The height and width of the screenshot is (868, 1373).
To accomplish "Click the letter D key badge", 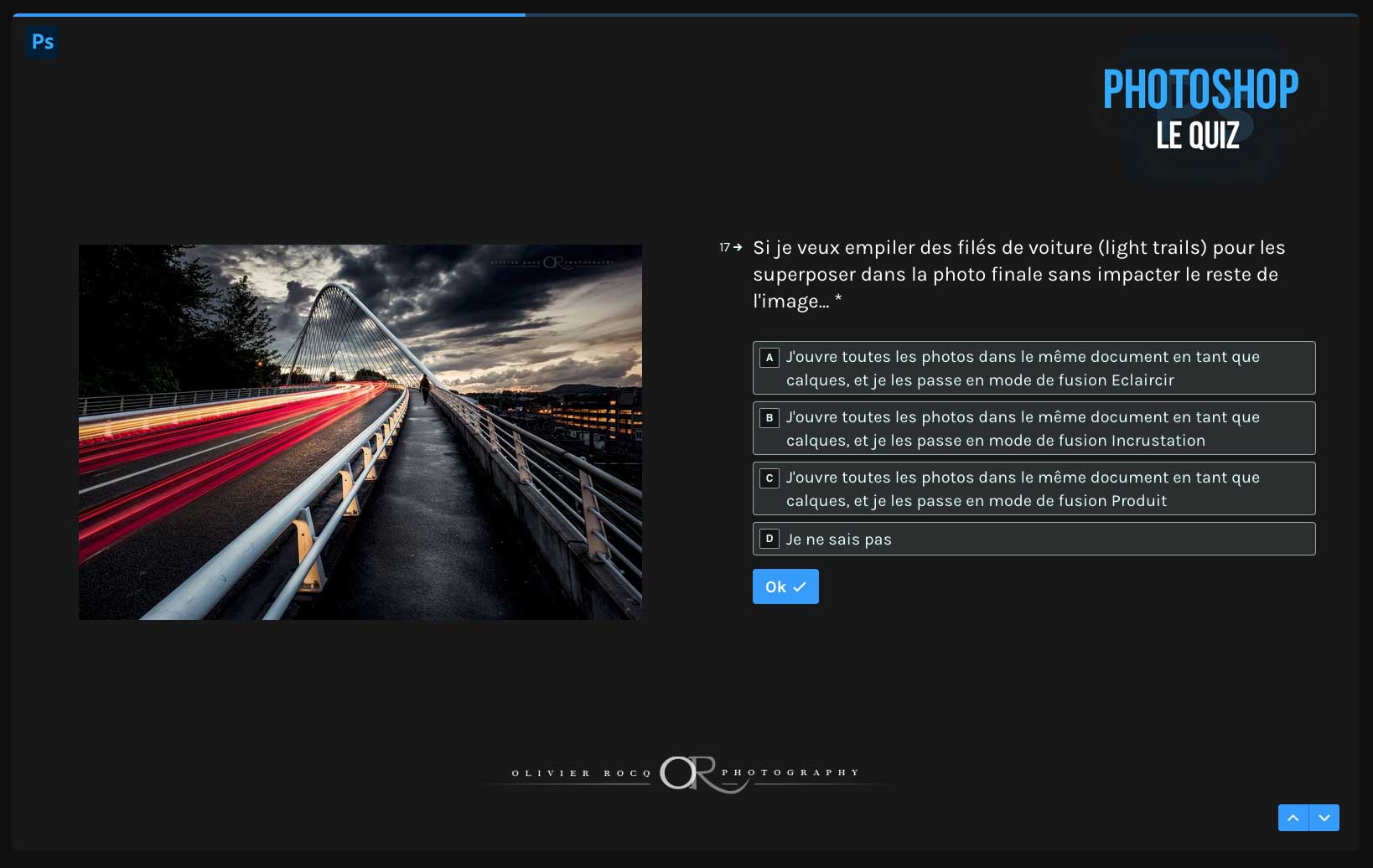I will pos(769,540).
